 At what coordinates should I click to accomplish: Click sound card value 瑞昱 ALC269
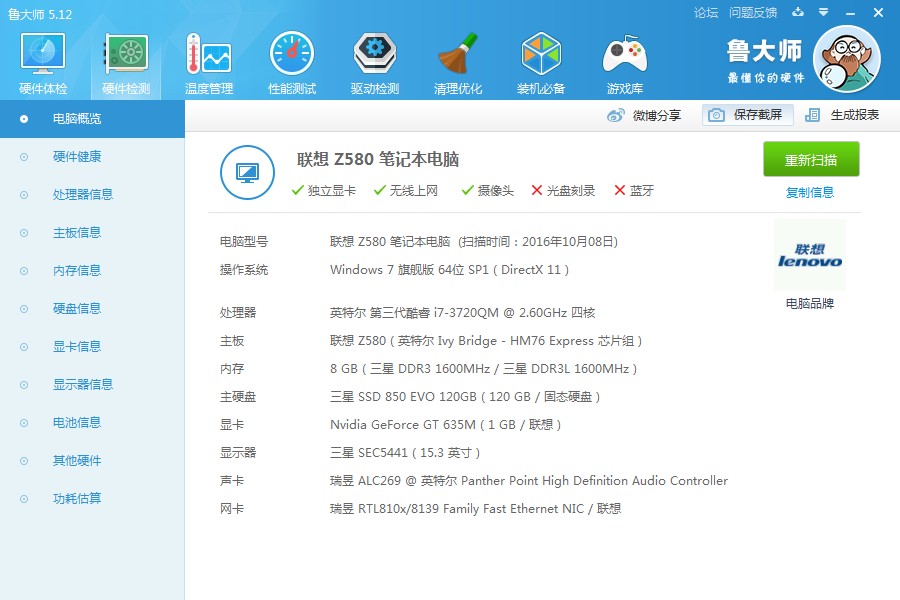pos(529,481)
